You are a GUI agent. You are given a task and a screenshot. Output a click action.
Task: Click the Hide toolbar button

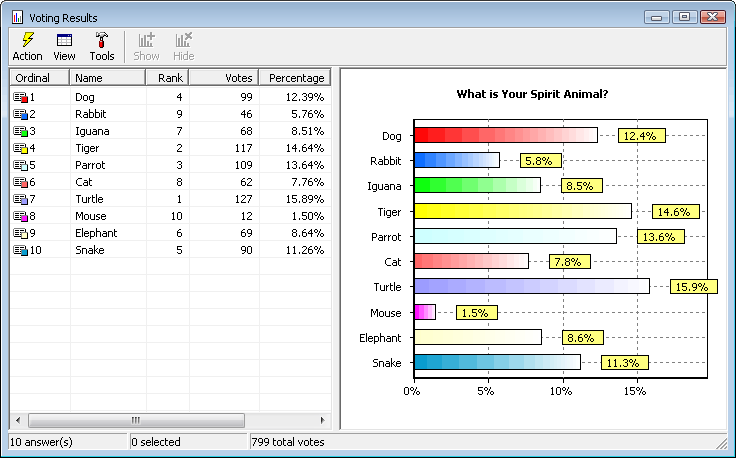click(184, 46)
